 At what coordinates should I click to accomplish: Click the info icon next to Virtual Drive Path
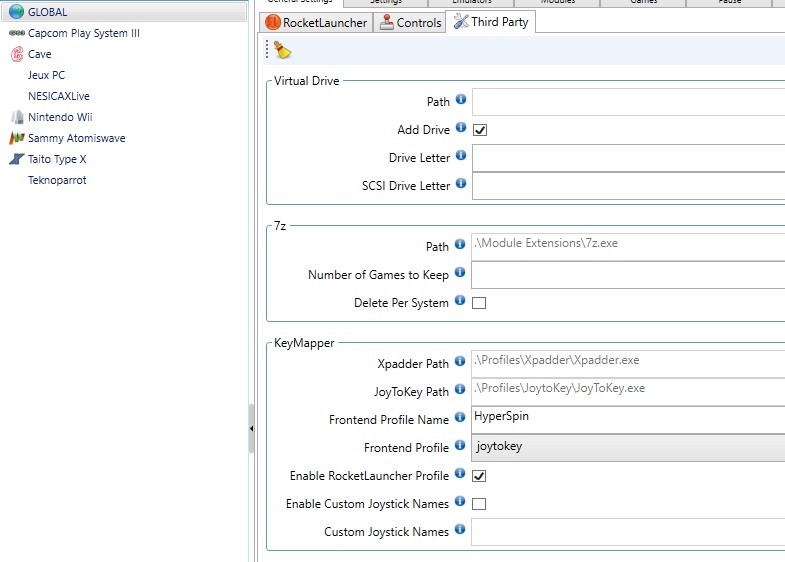pyautogui.click(x=461, y=99)
